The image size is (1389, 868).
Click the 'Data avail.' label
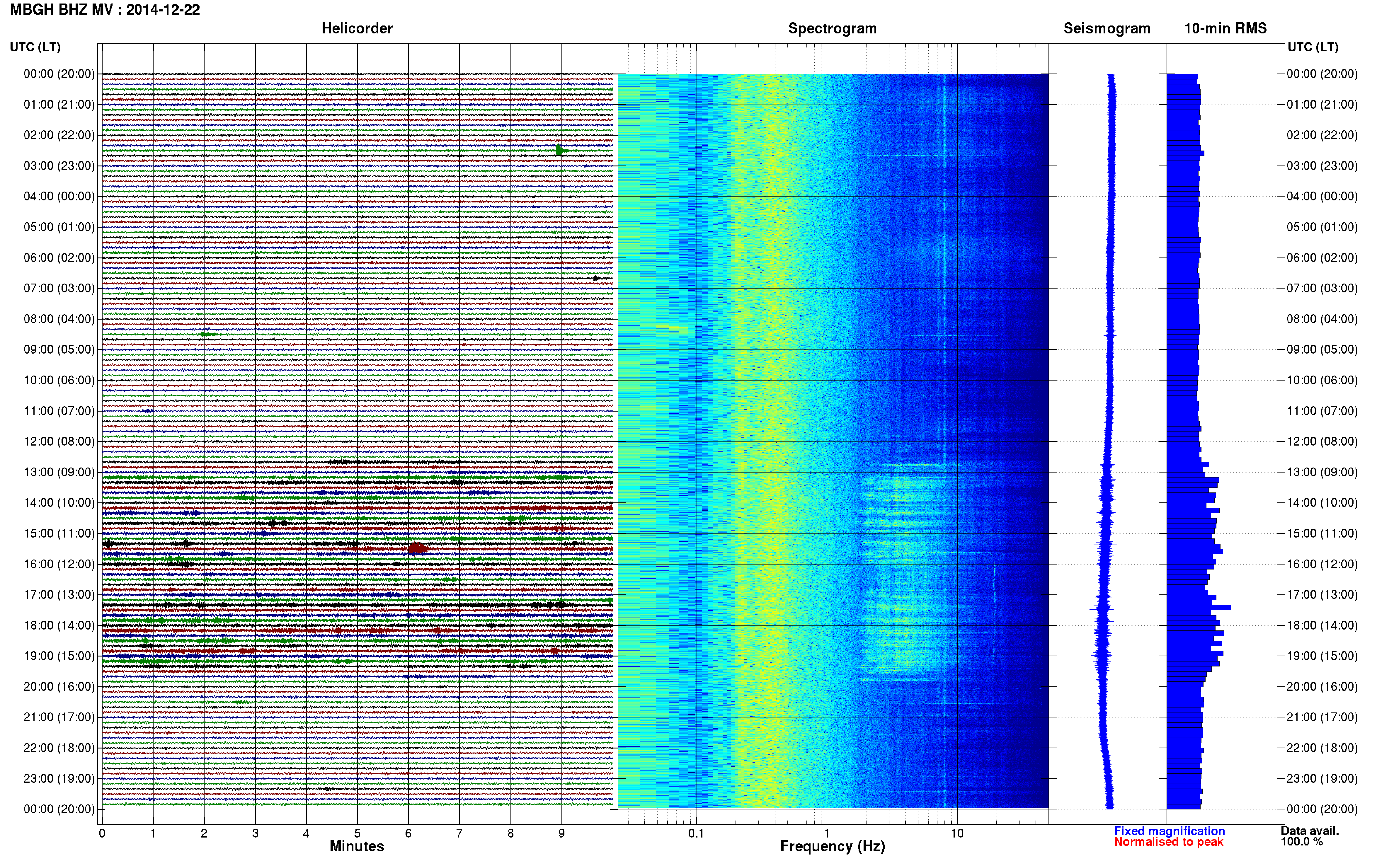(x=1310, y=831)
